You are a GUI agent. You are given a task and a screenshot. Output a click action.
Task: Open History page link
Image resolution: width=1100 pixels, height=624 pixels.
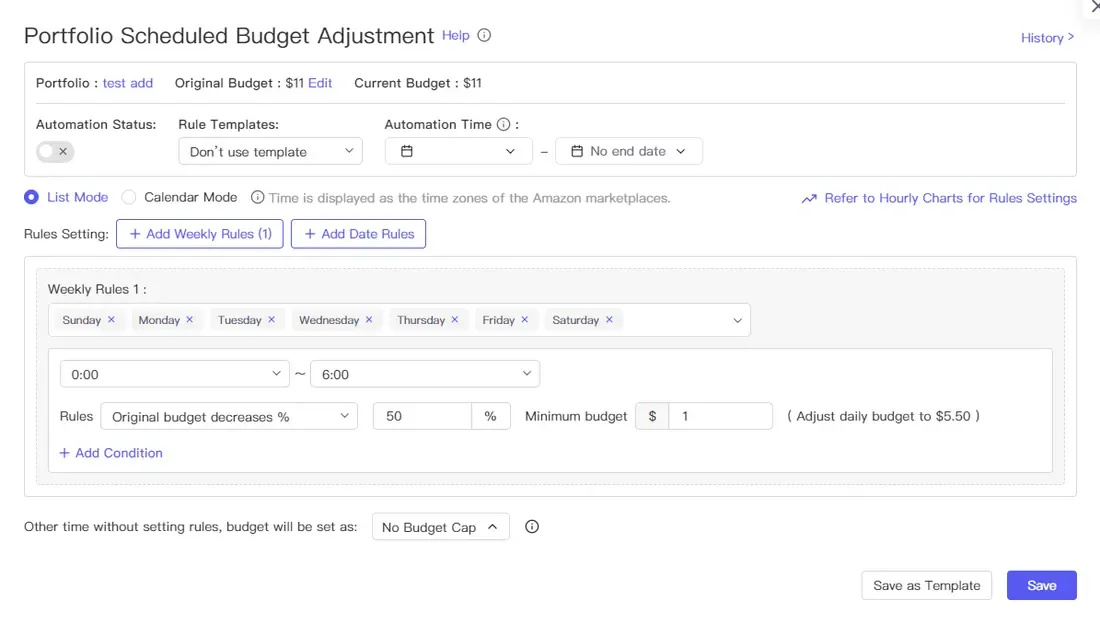[1047, 38]
